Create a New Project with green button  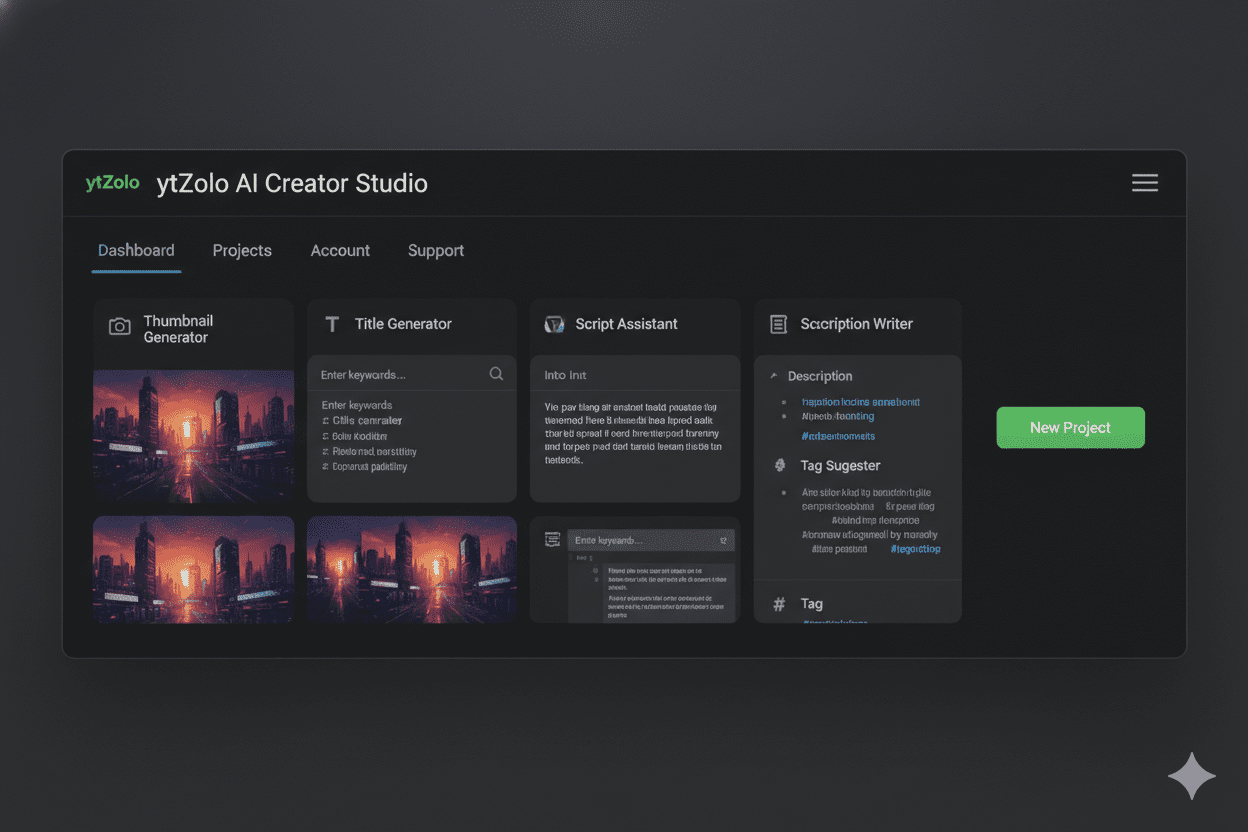(x=1070, y=427)
